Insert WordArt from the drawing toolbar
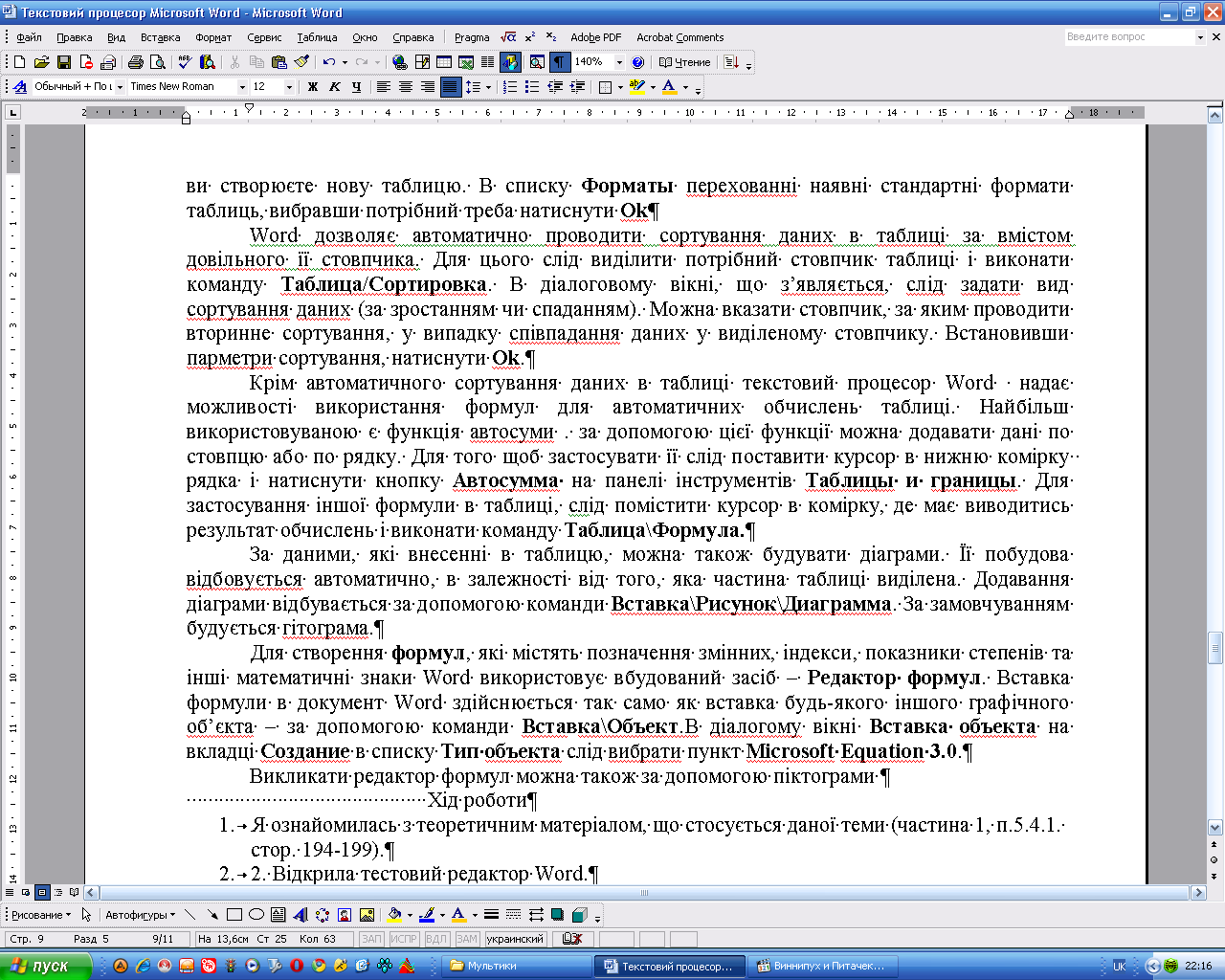This screenshot has height=980, width=1225. click(300, 915)
